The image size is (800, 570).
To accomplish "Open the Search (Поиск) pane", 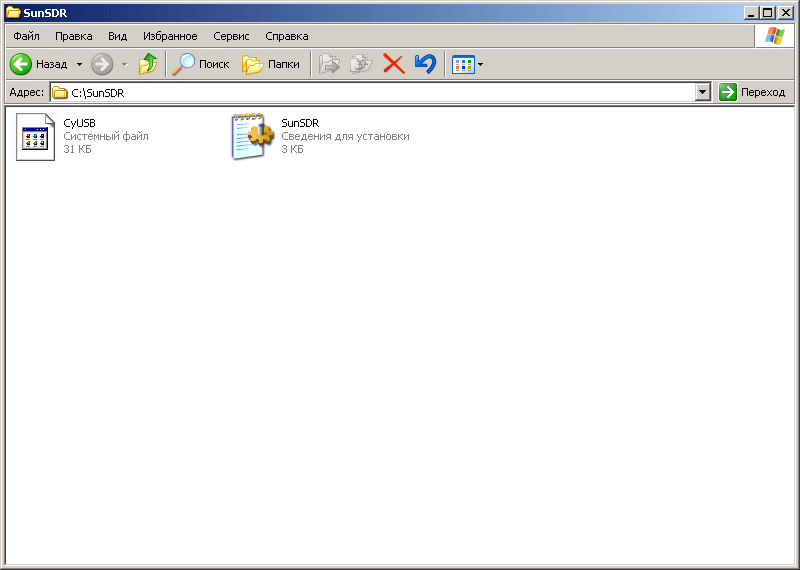I will tap(201, 64).
